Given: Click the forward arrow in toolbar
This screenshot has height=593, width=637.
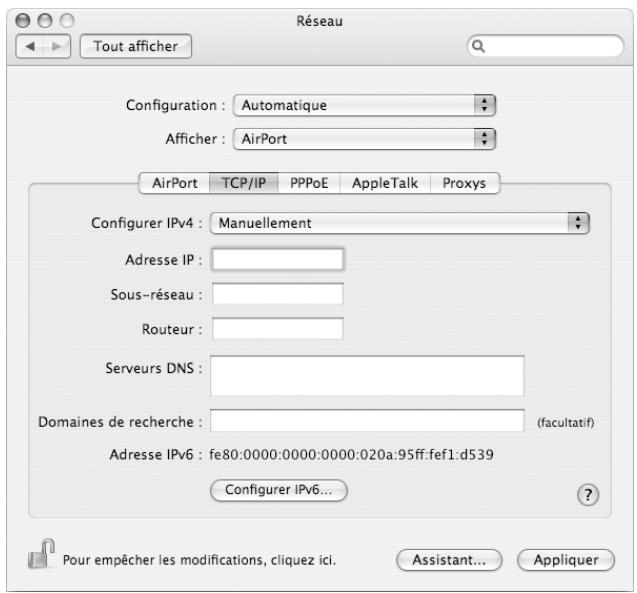Looking at the screenshot, I should (57, 46).
